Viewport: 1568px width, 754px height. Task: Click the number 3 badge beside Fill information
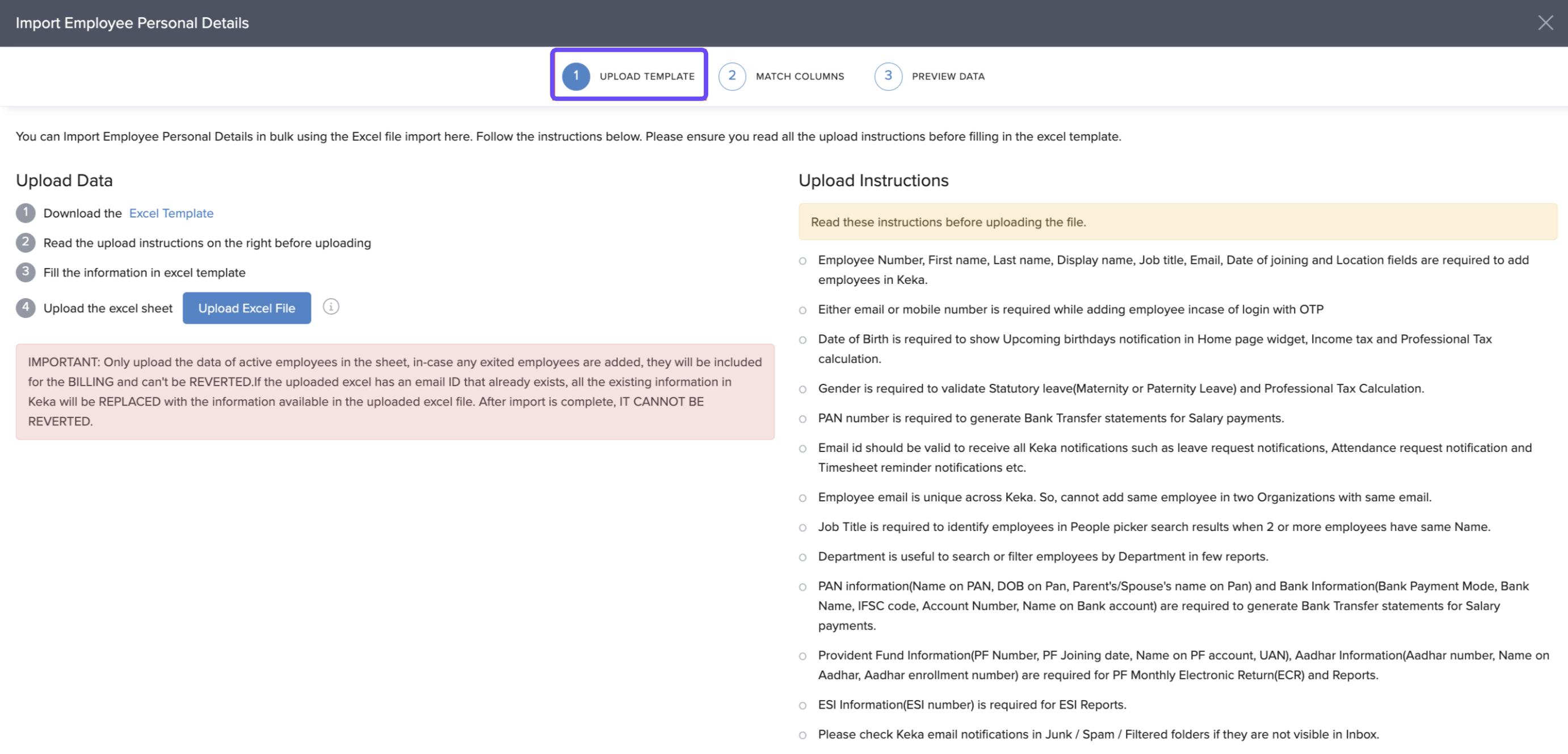pyautogui.click(x=26, y=271)
